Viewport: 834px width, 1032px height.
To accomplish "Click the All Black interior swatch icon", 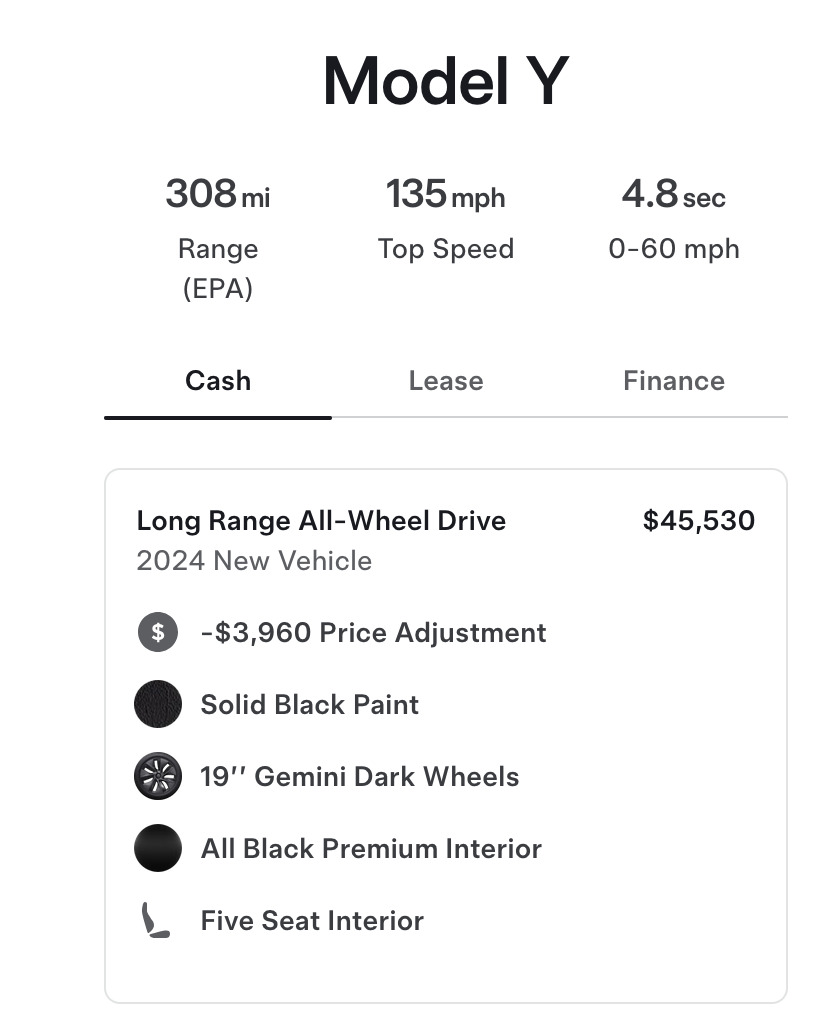I will tap(158, 848).
